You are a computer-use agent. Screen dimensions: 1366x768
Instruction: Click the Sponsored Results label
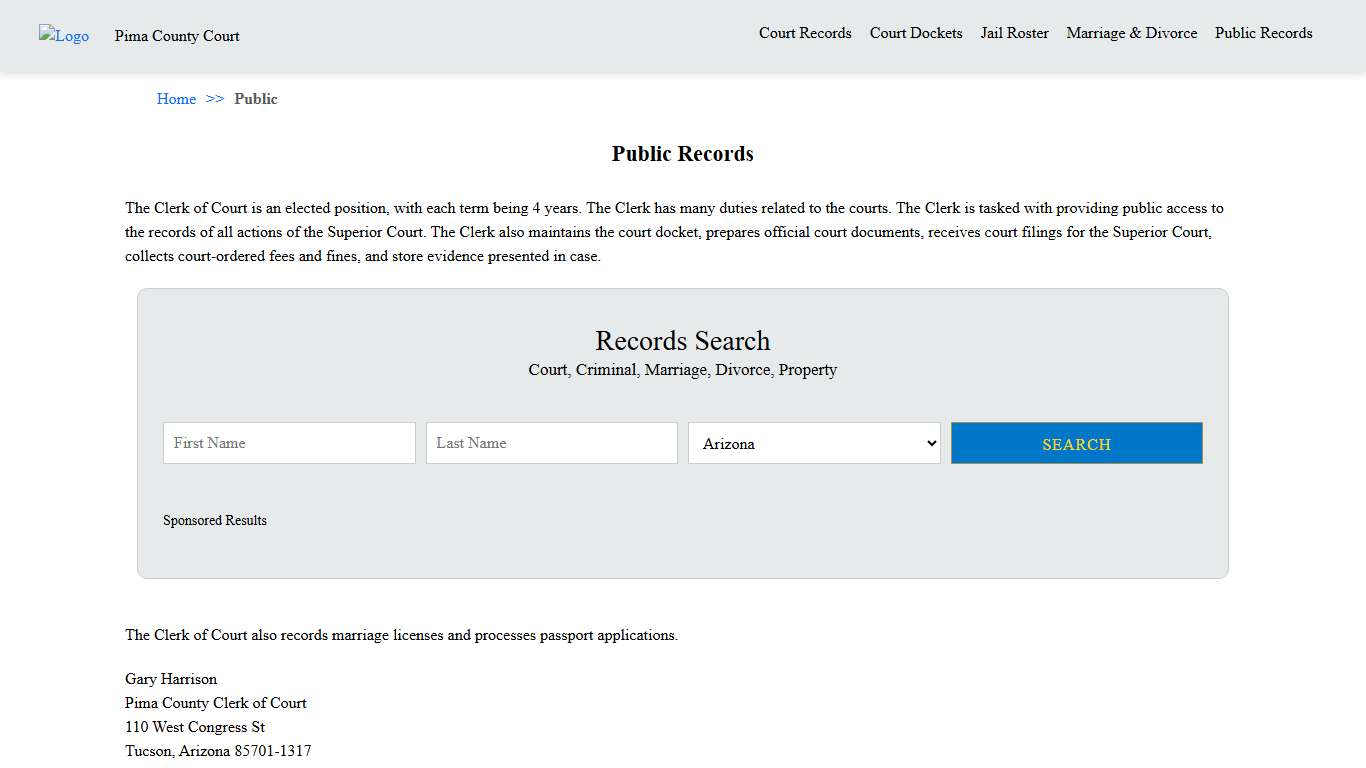(x=215, y=520)
